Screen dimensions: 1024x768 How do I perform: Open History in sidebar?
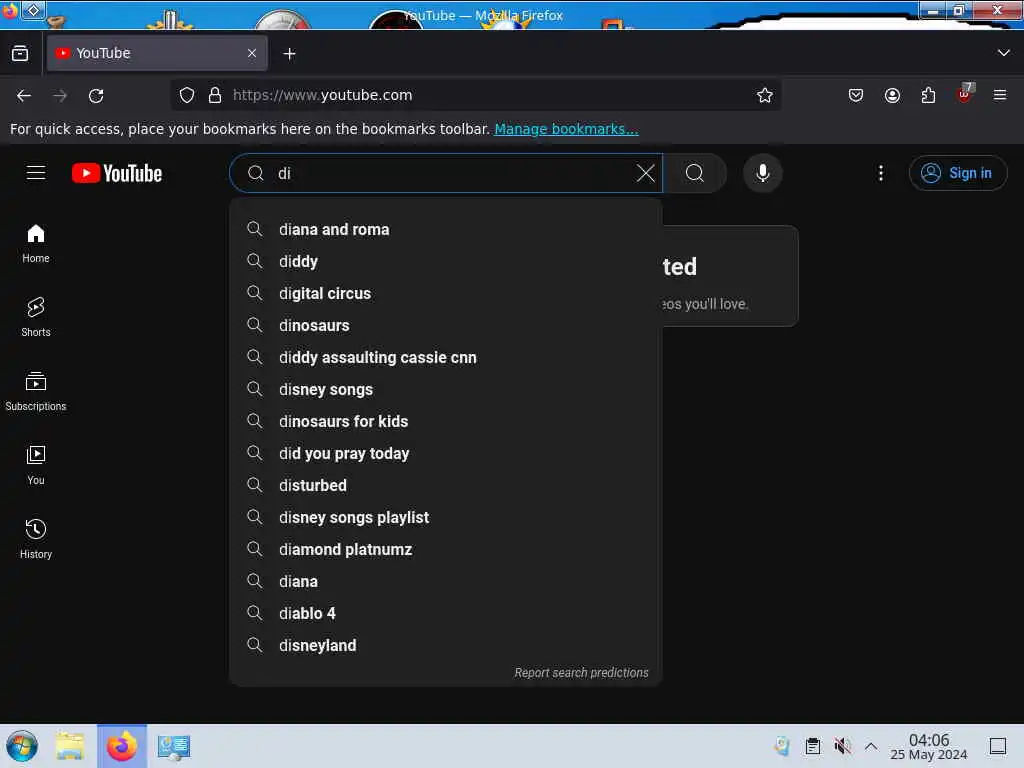click(x=36, y=539)
